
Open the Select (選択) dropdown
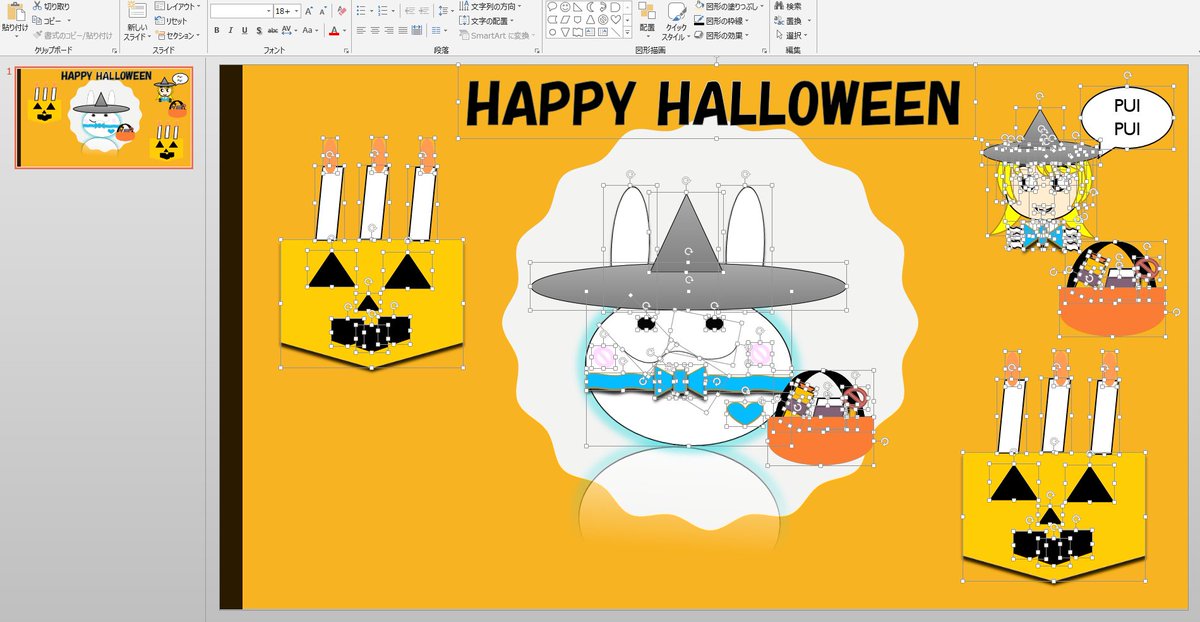pos(790,35)
